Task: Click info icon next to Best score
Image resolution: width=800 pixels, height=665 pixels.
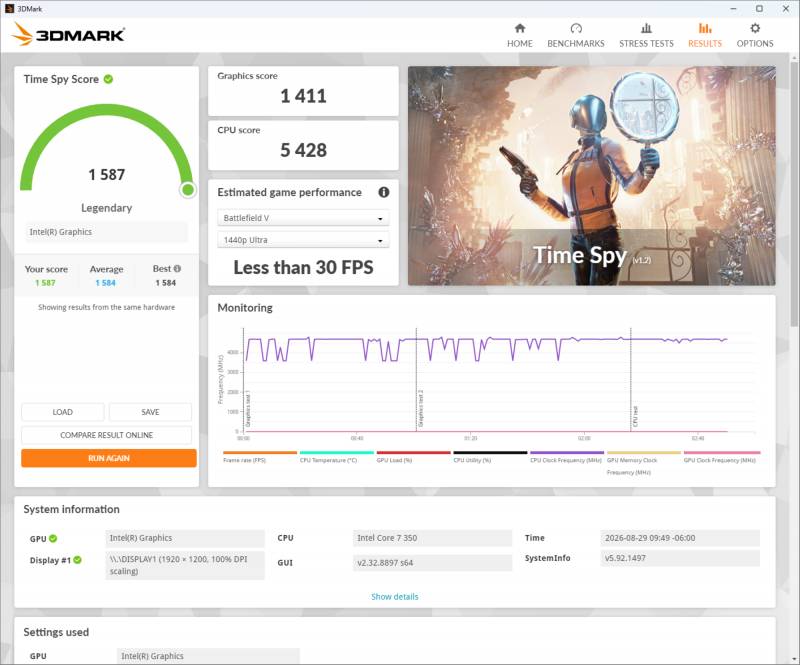Action: point(177,268)
